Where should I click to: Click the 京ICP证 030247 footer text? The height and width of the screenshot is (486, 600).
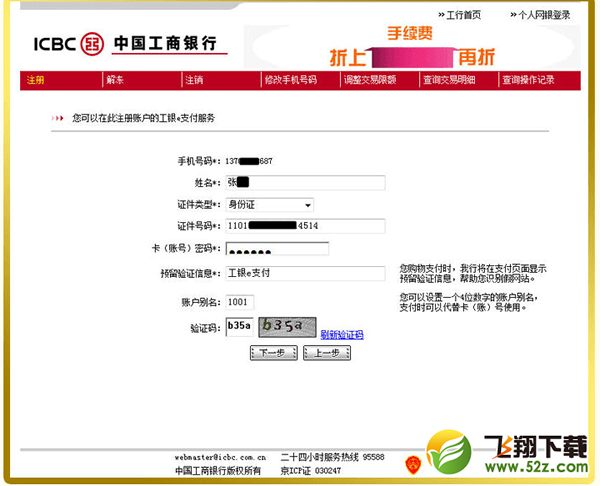point(310,471)
